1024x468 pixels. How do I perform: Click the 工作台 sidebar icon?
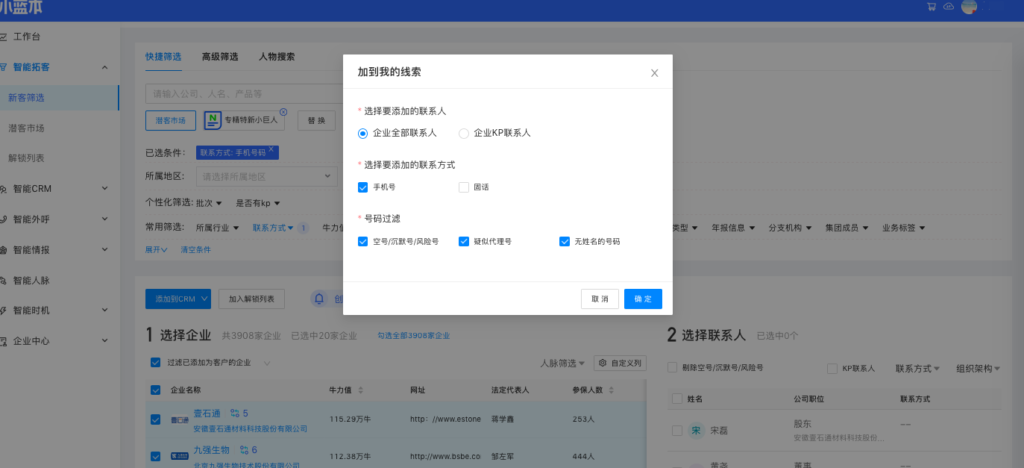click(6, 37)
